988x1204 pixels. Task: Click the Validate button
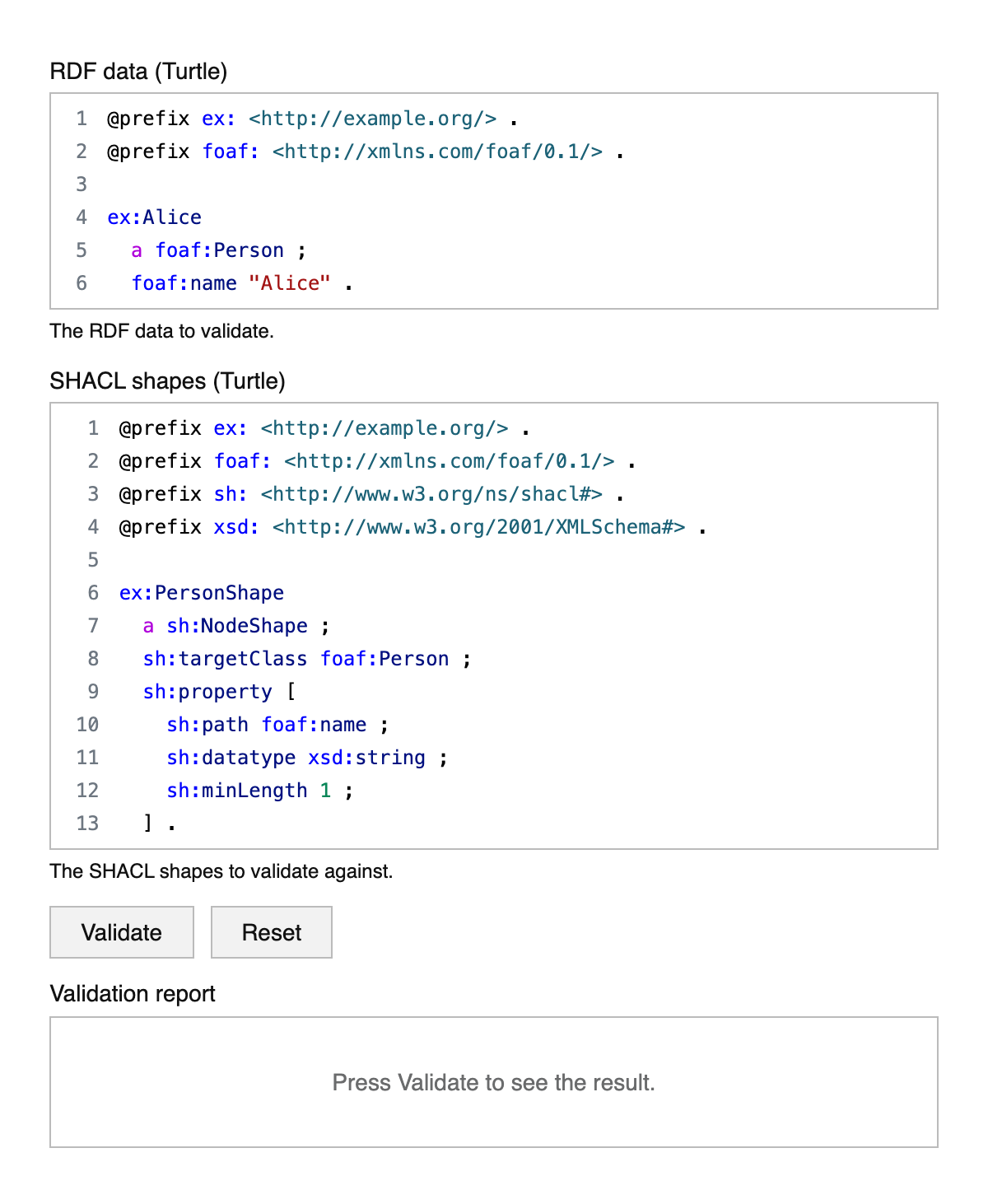pos(121,931)
